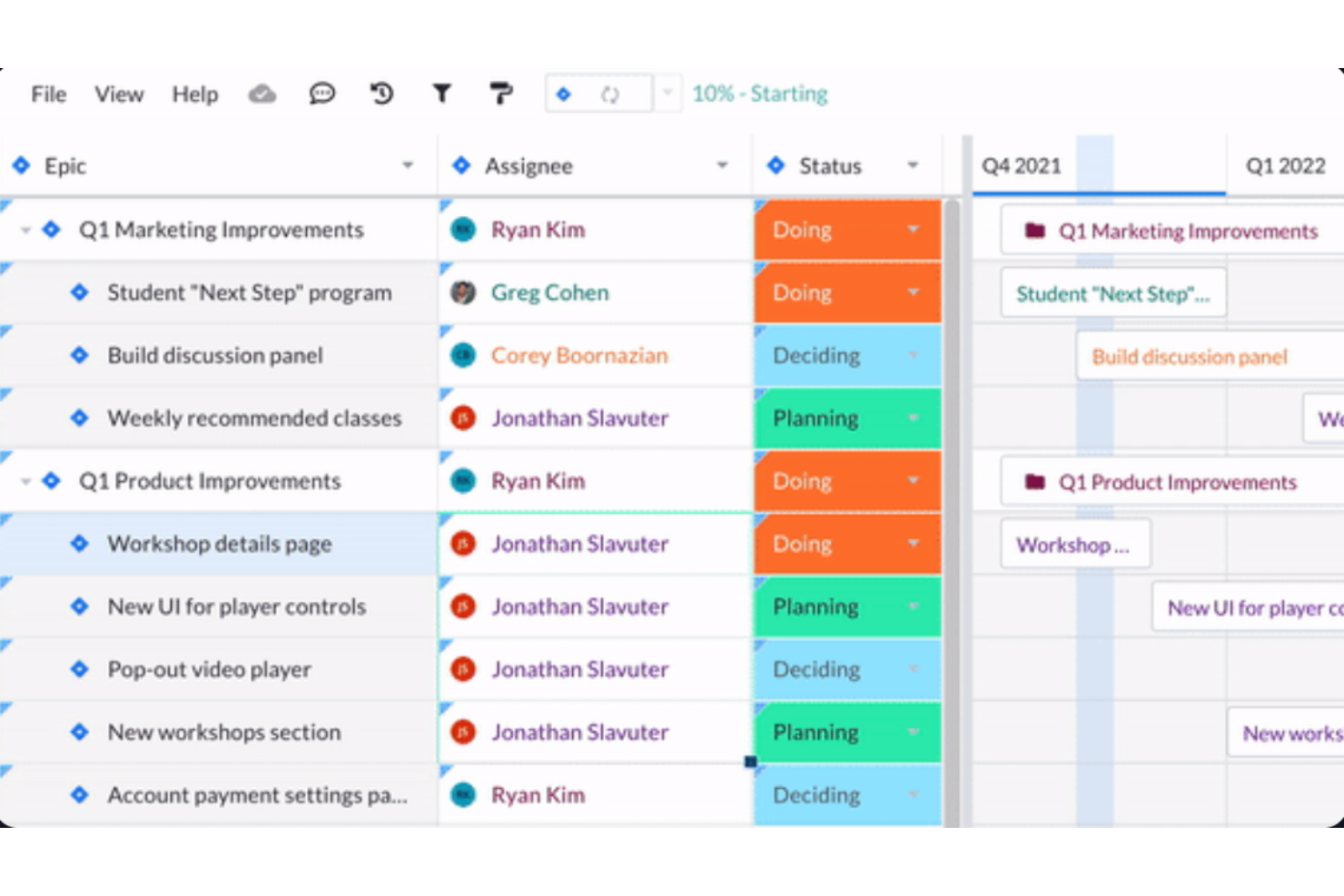Click diamond icon beside Student "Next Step" program
This screenshot has height=896, width=1344.
click(x=80, y=292)
